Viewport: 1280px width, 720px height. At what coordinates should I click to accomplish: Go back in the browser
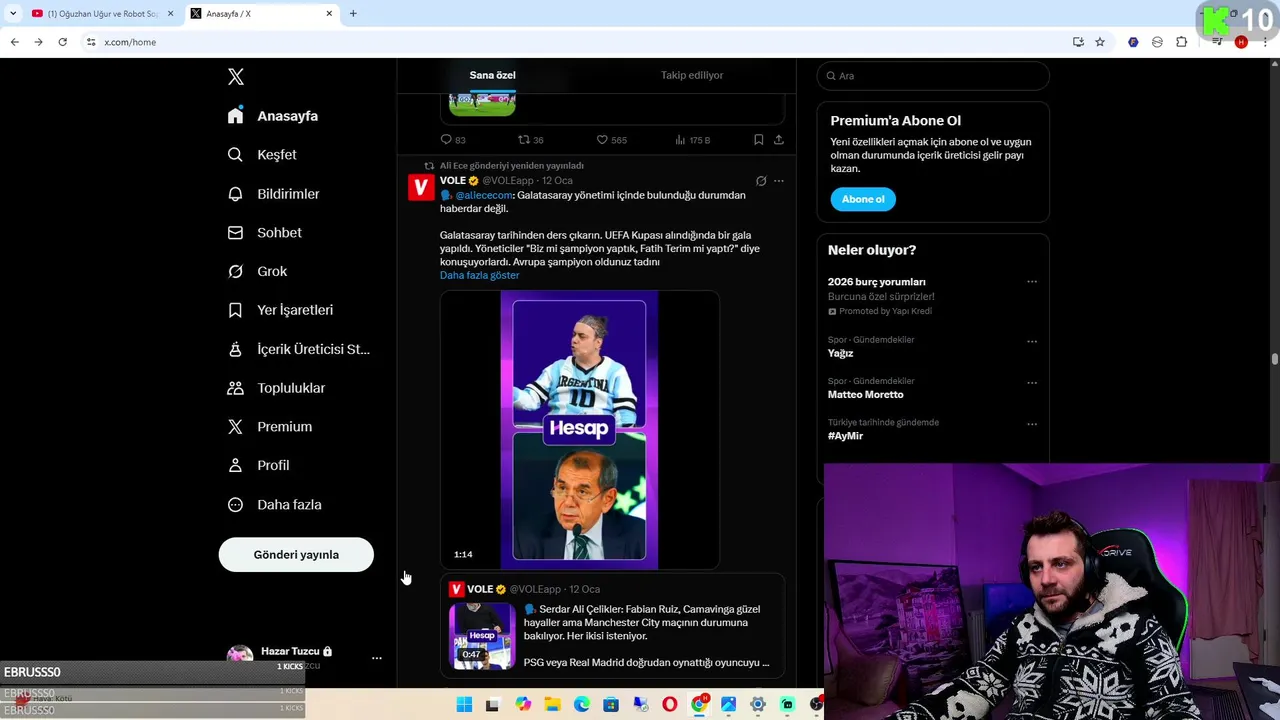(14, 42)
